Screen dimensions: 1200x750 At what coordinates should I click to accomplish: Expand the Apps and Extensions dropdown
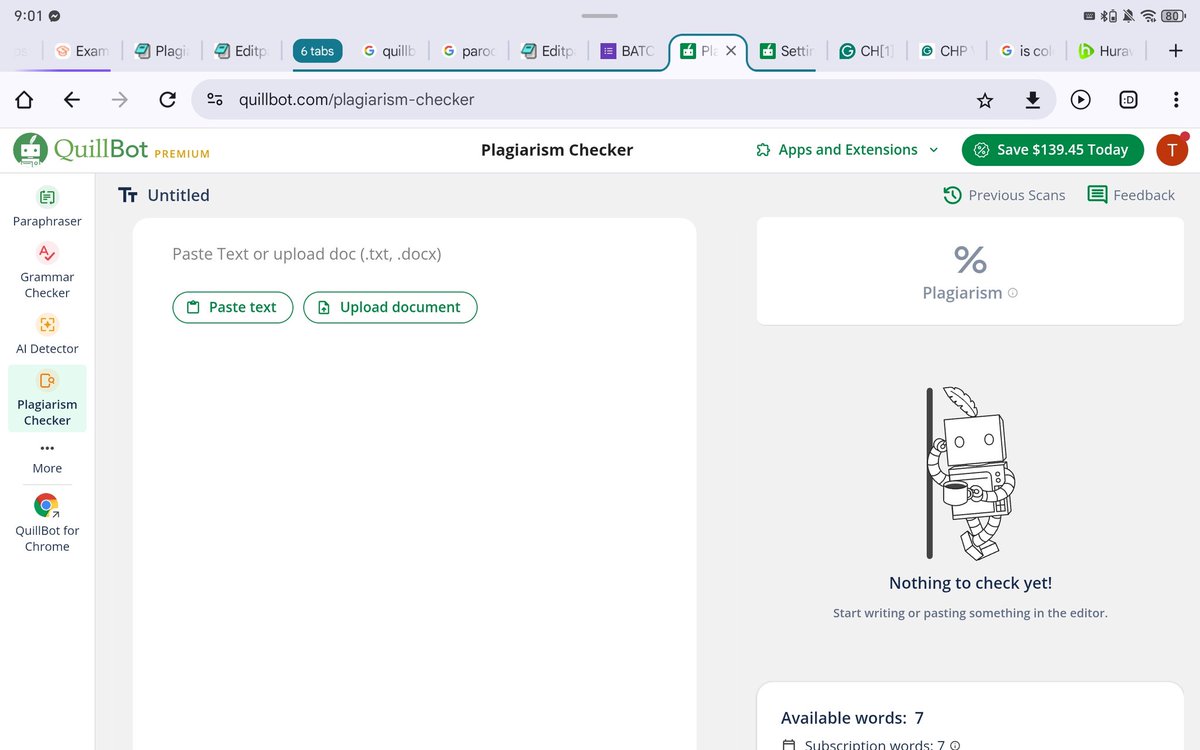click(x=848, y=150)
